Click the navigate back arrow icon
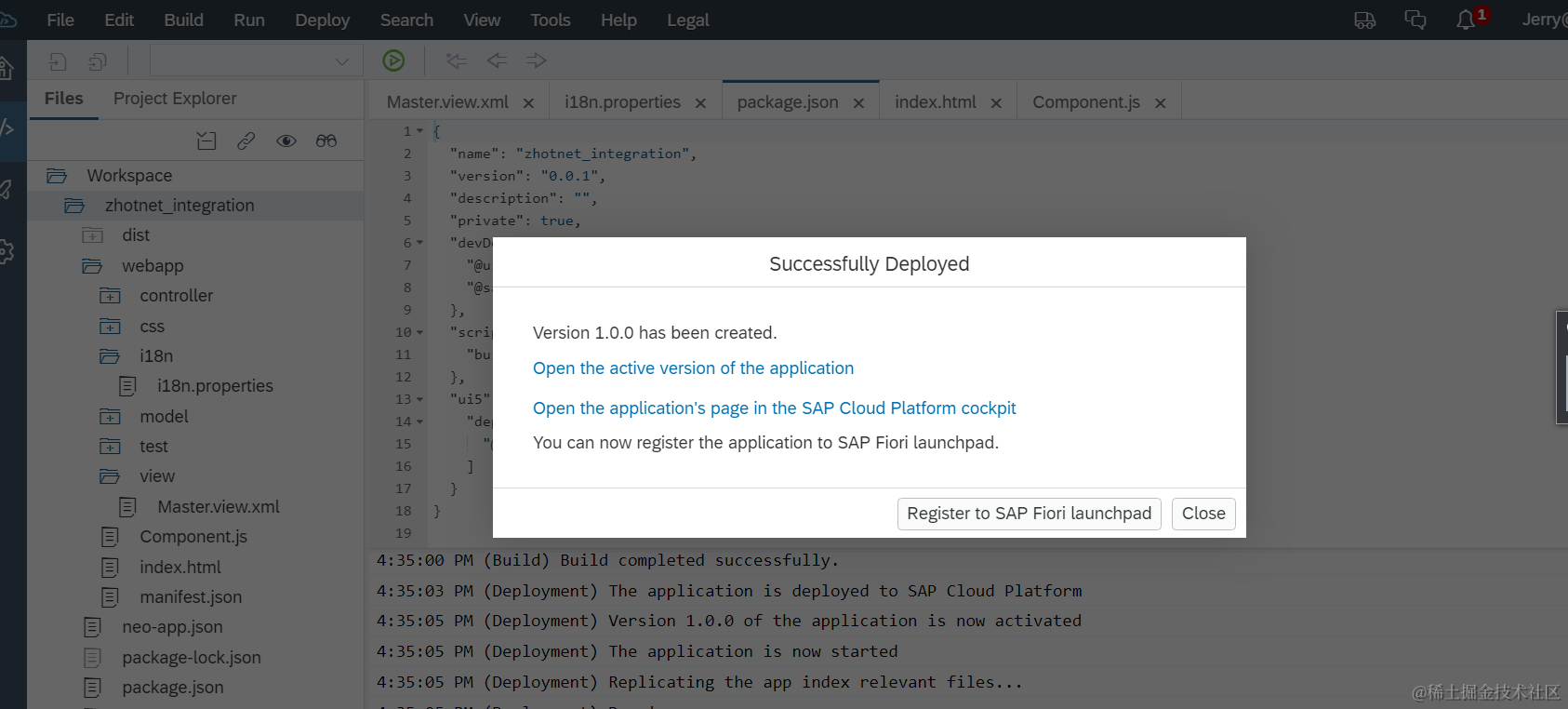1568x709 pixels. (497, 60)
